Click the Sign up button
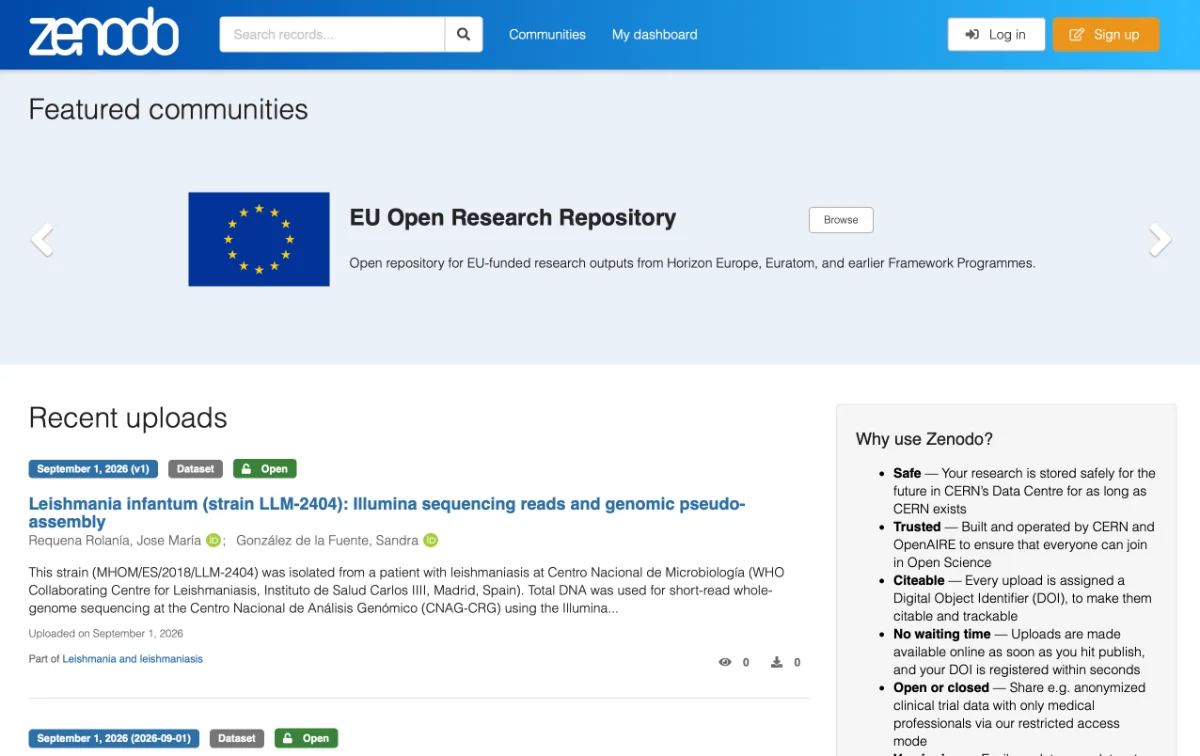The height and width of the screenshot is (756, 1200). (x=1106, y=34)
